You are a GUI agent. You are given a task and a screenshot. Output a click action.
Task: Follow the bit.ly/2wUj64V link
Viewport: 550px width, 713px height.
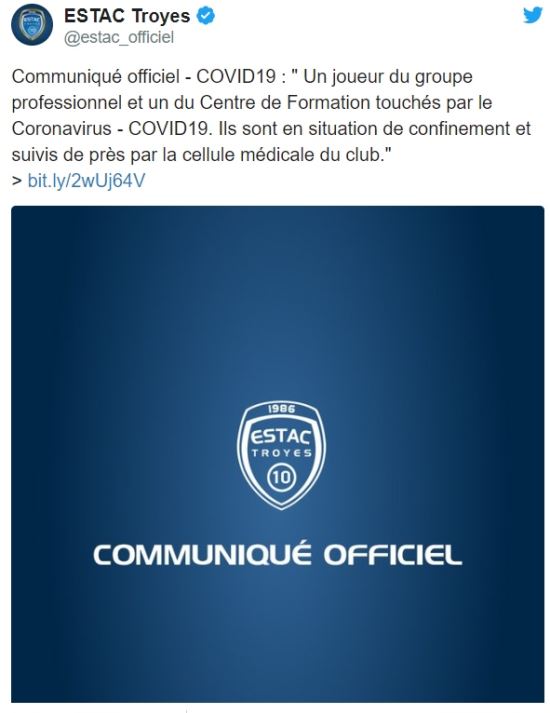86,181
